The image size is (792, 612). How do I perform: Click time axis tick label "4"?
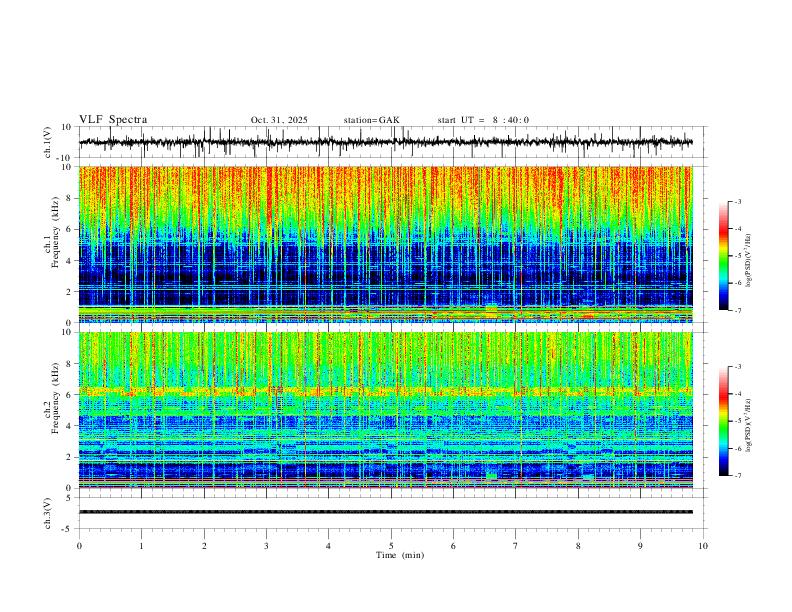[x=328, y=546]
